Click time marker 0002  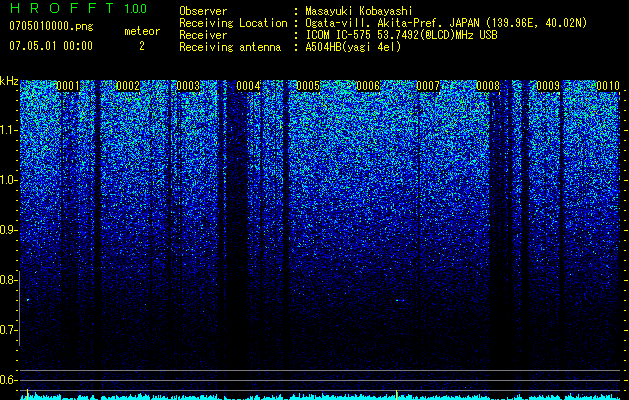point(128,86)
